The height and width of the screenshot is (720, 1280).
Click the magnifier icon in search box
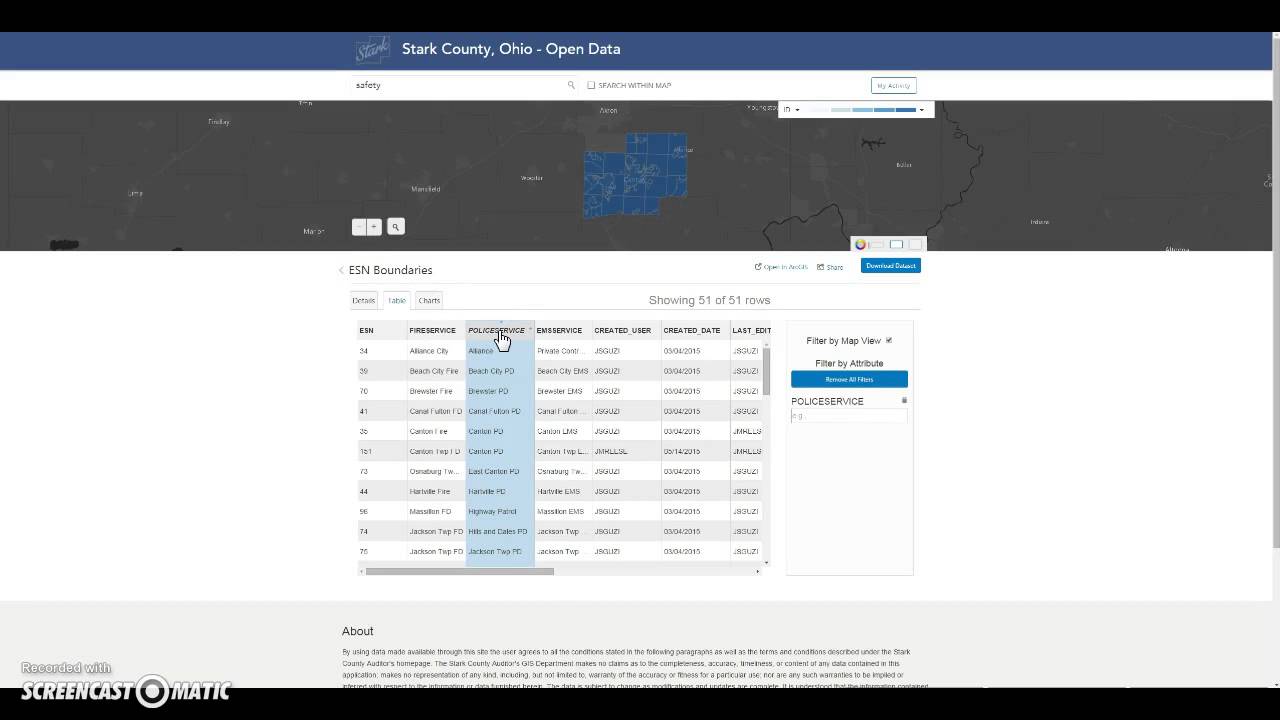[x=571, y=85]
